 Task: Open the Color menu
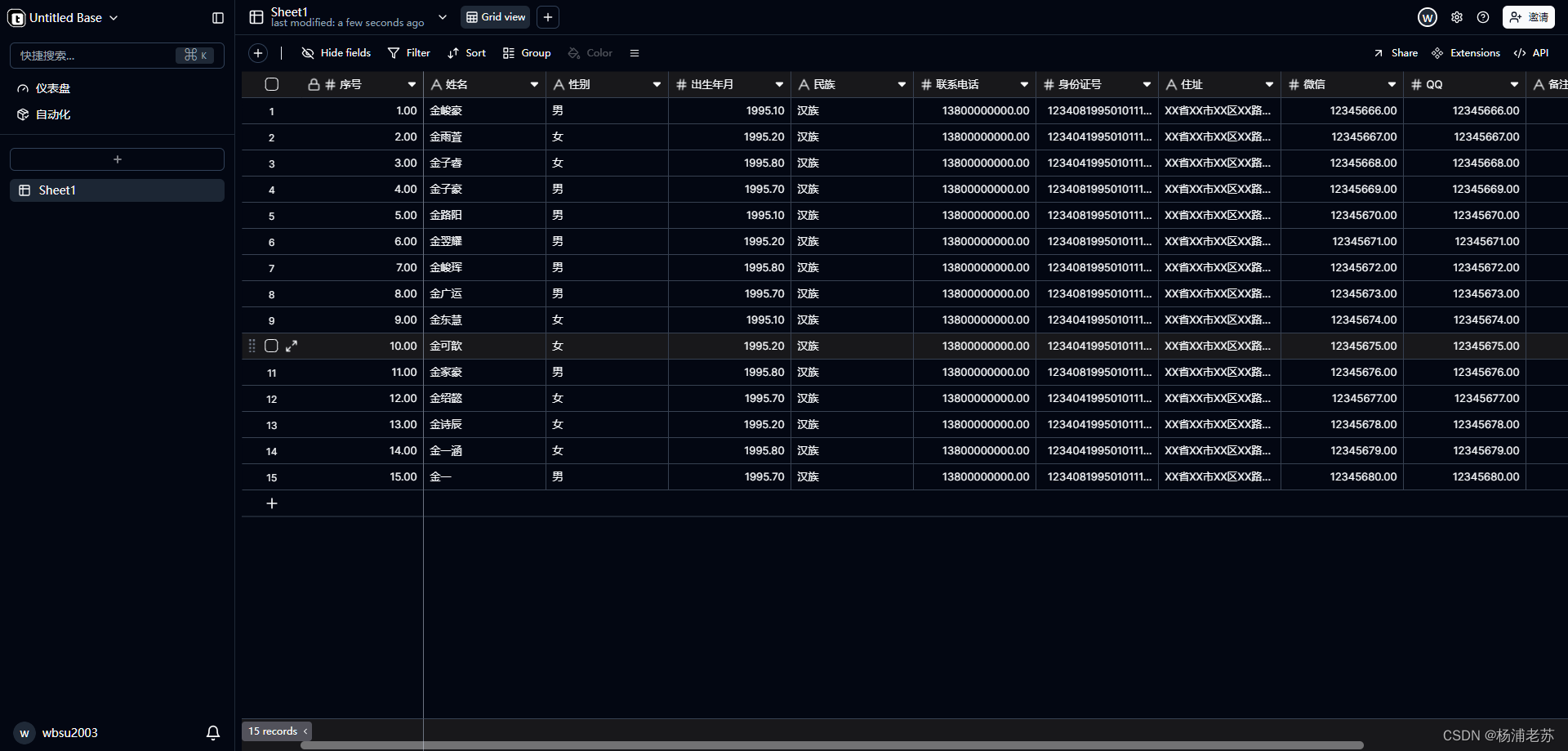[590, 53]
